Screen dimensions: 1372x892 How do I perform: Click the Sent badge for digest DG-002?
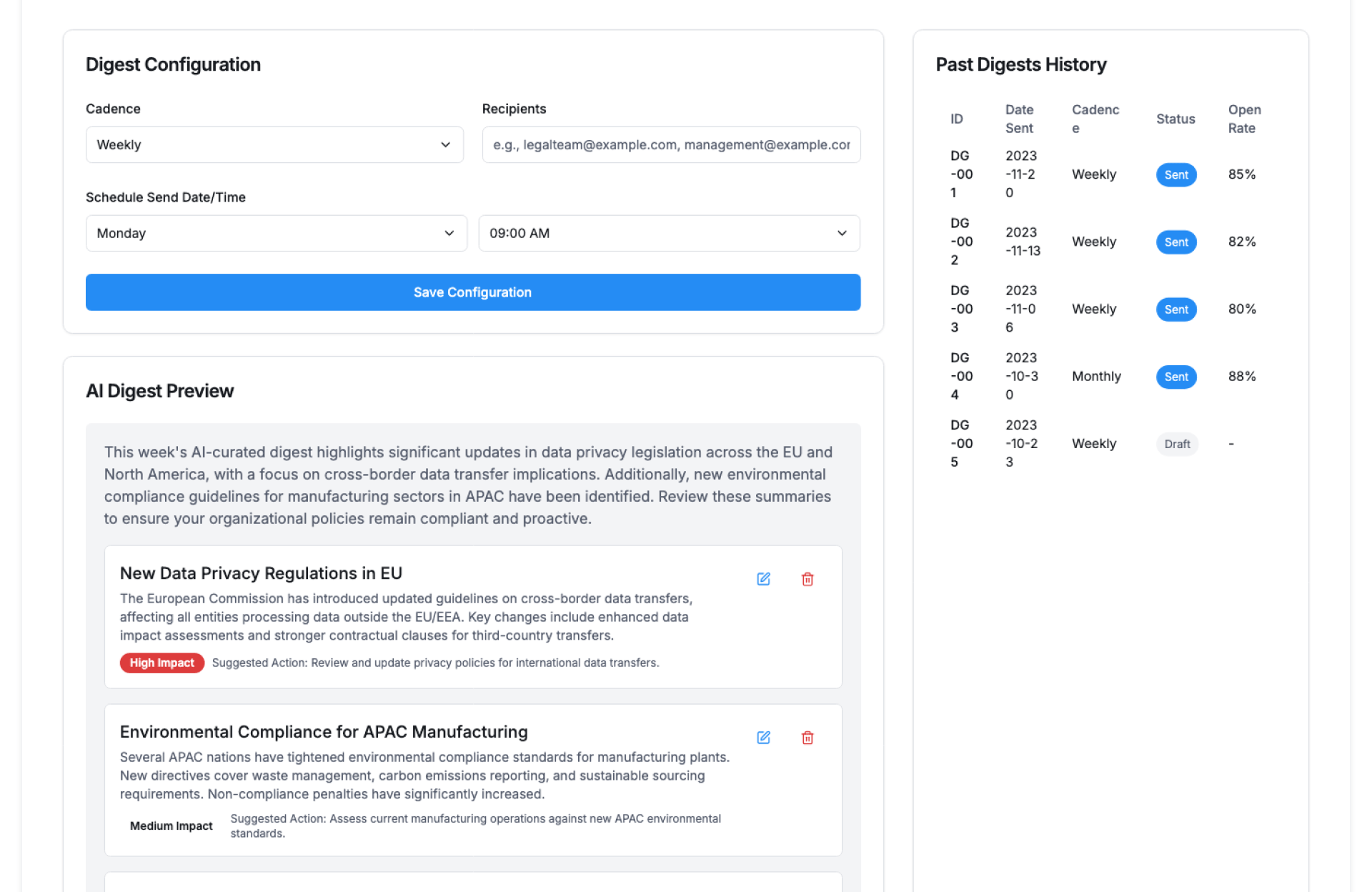tap(1176, 242)
